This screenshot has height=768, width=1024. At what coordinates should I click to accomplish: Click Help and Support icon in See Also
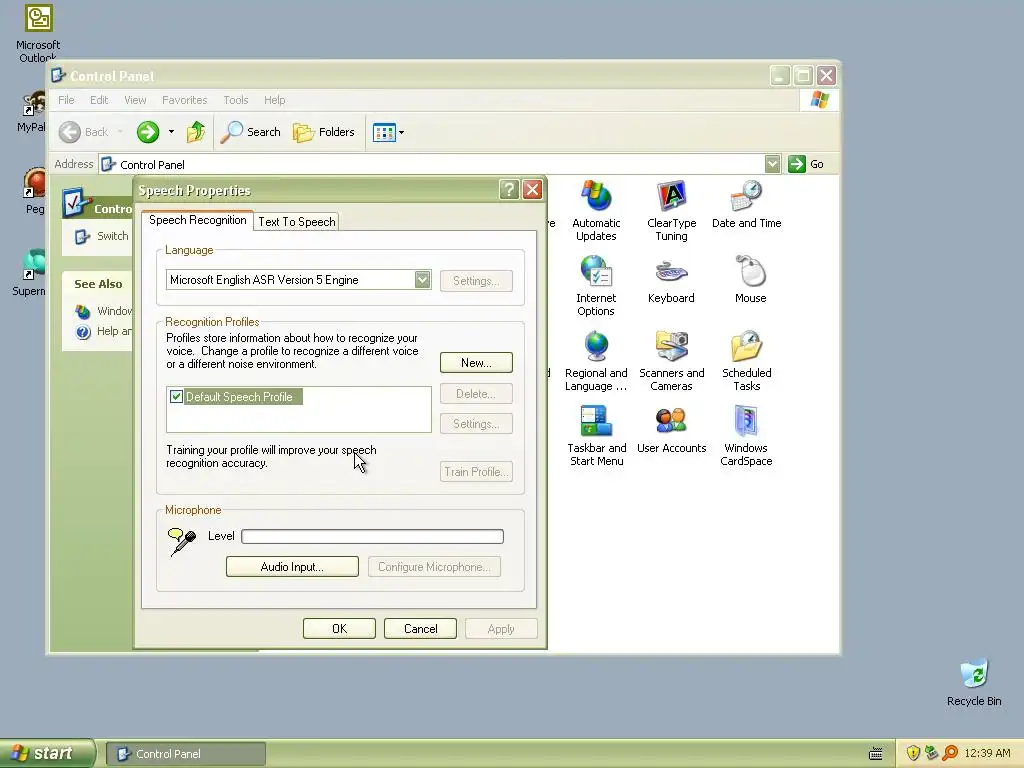[x=83, y=332]
